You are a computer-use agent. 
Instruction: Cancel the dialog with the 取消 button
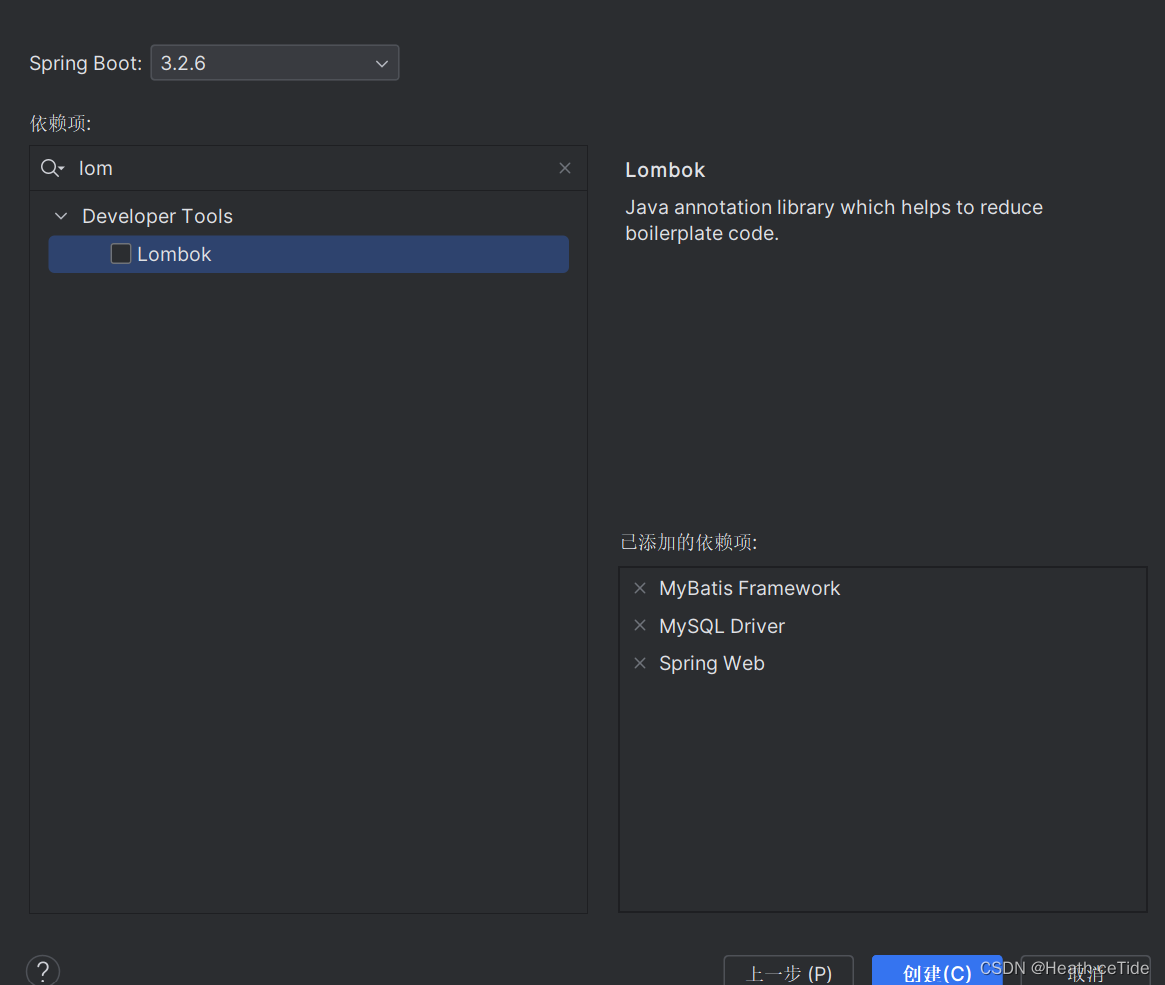1086,972
